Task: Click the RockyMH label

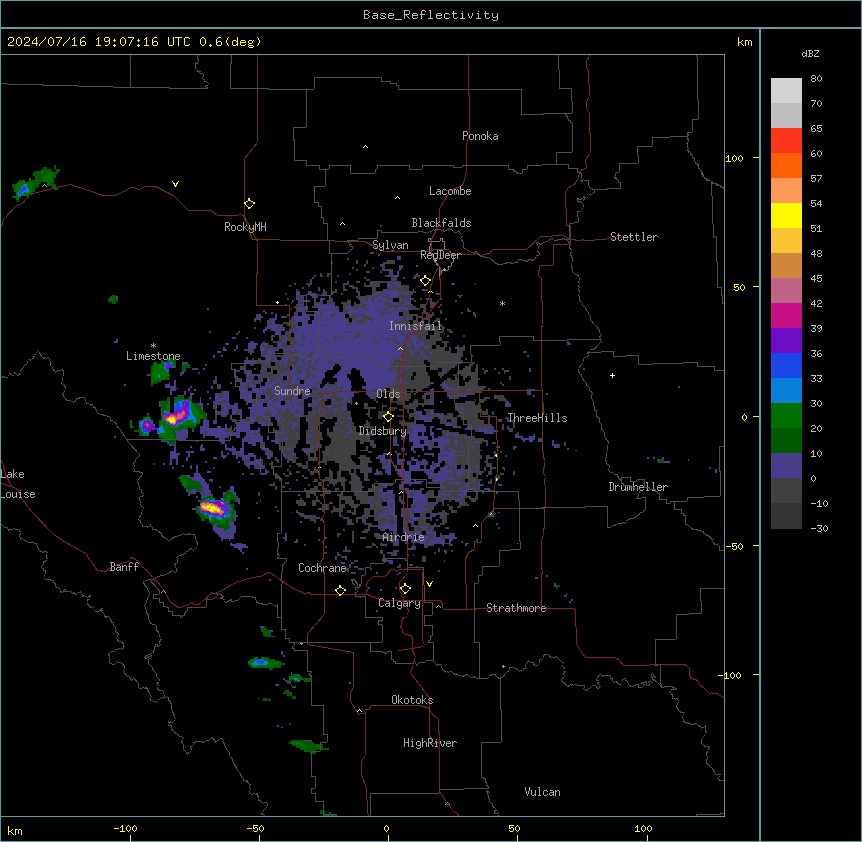Action: click(245, 226)
